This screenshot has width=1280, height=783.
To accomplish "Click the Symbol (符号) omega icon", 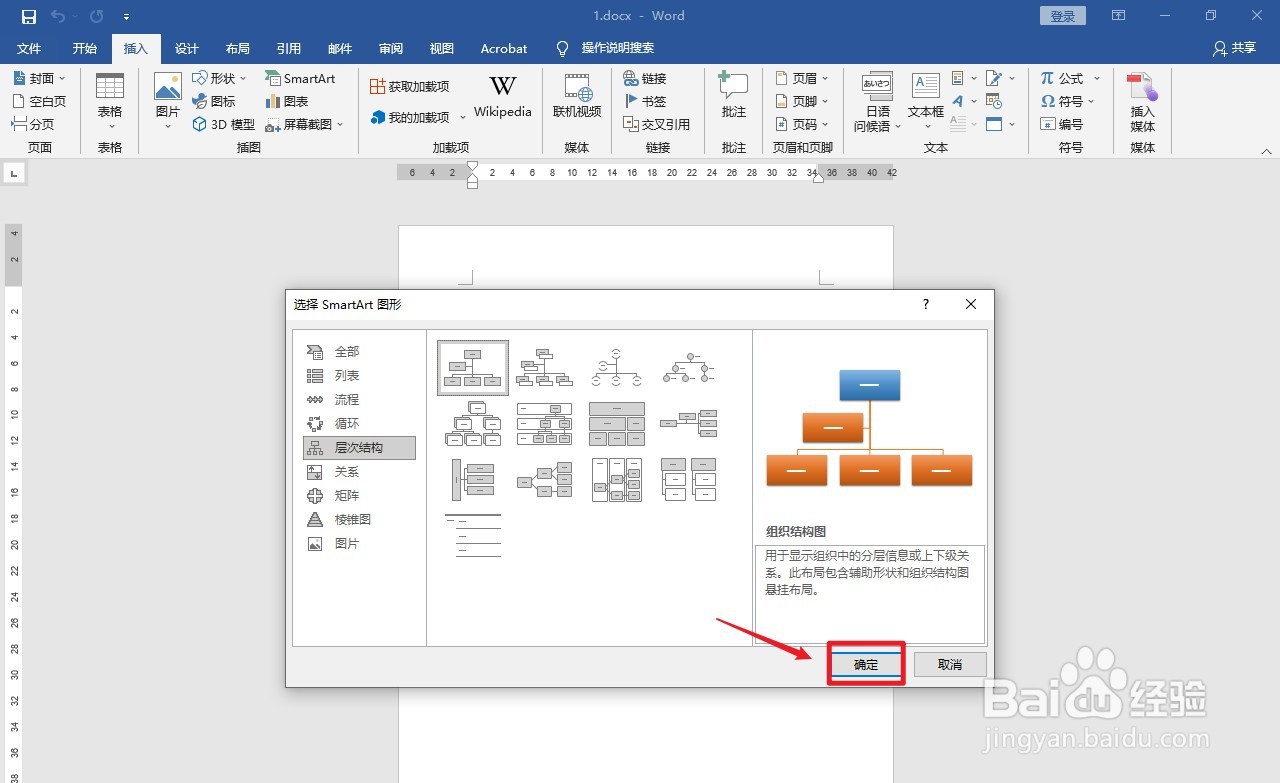I will [1047, 101].
